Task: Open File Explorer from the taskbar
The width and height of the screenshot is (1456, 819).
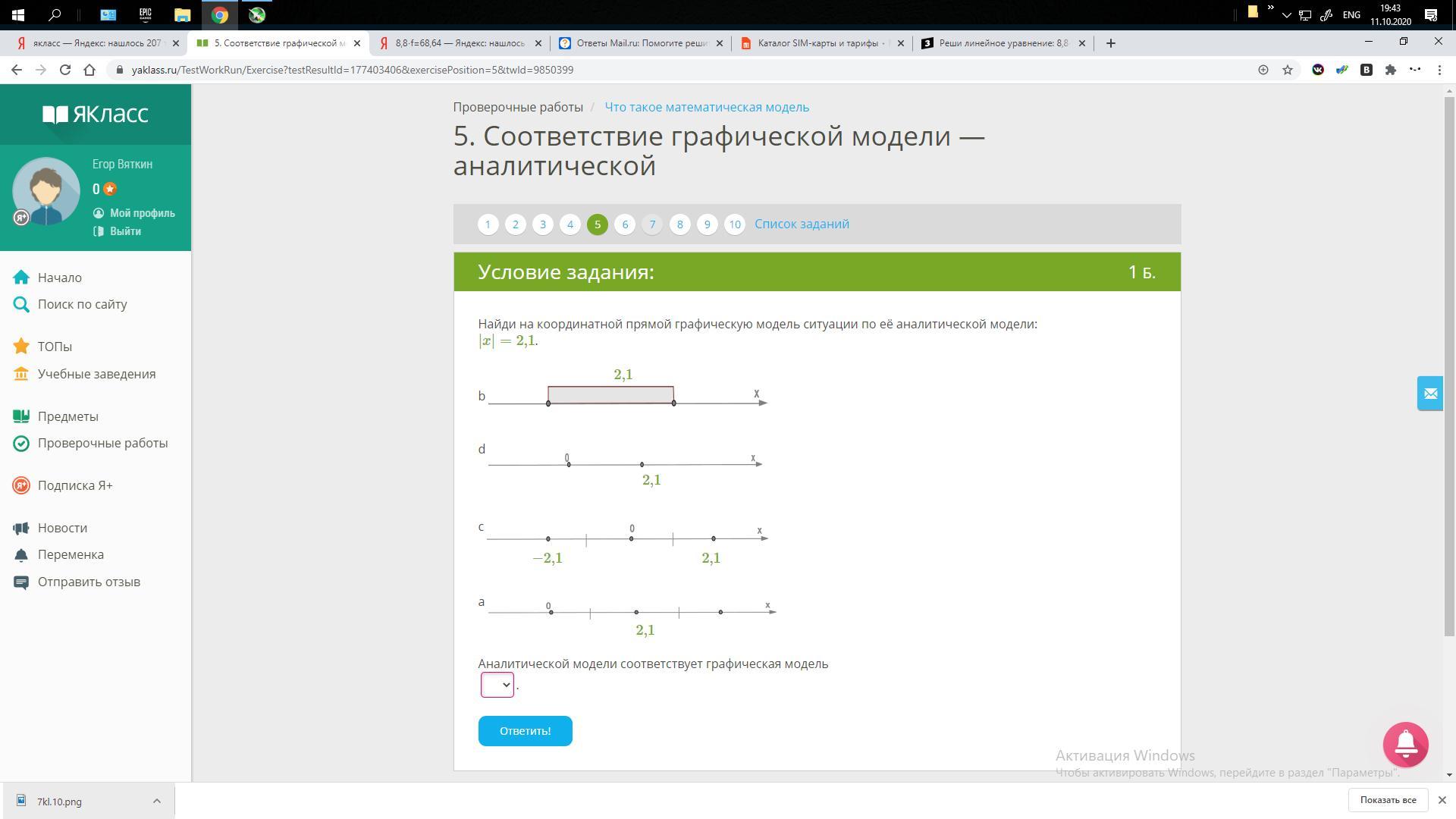Action: [x=182, y=14]
